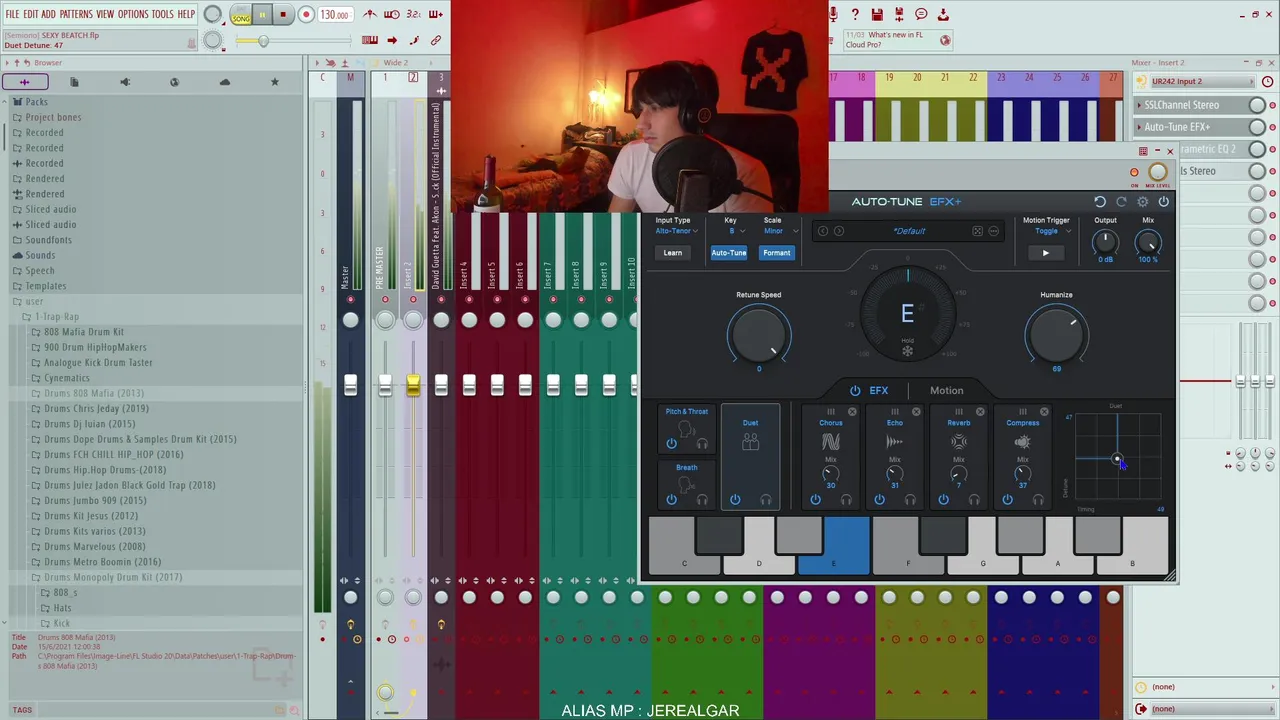Collapse the Drums Monopoly Drum Kit folder

(x=113, y=577)
